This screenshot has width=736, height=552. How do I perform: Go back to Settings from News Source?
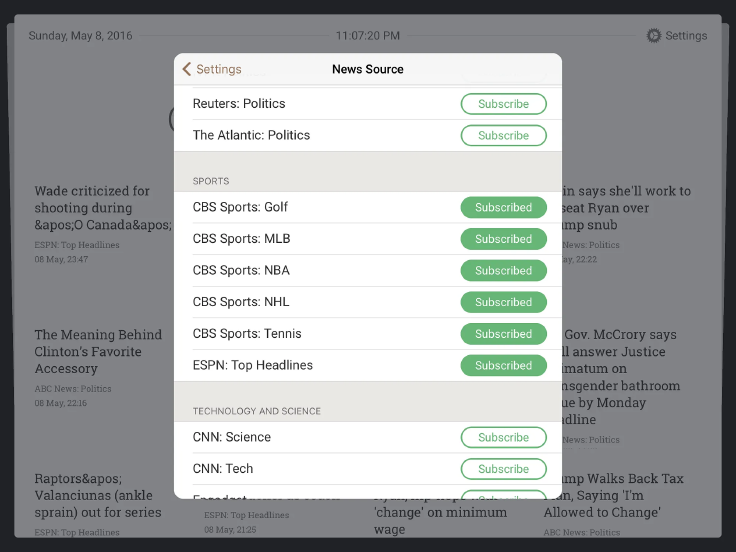click(x=212, y=69)
